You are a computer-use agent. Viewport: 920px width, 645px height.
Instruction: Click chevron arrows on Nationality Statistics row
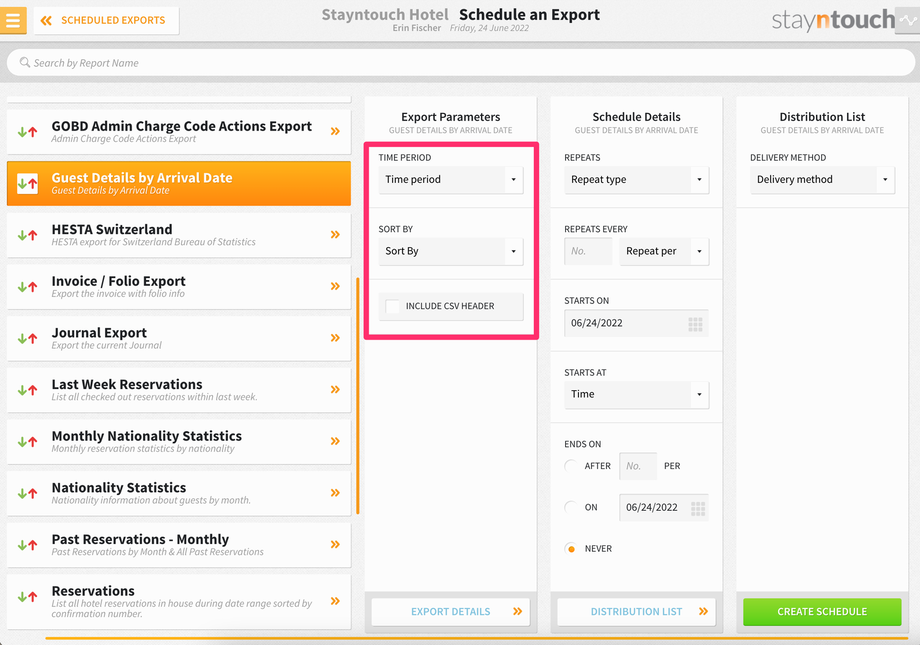point(335,493)
